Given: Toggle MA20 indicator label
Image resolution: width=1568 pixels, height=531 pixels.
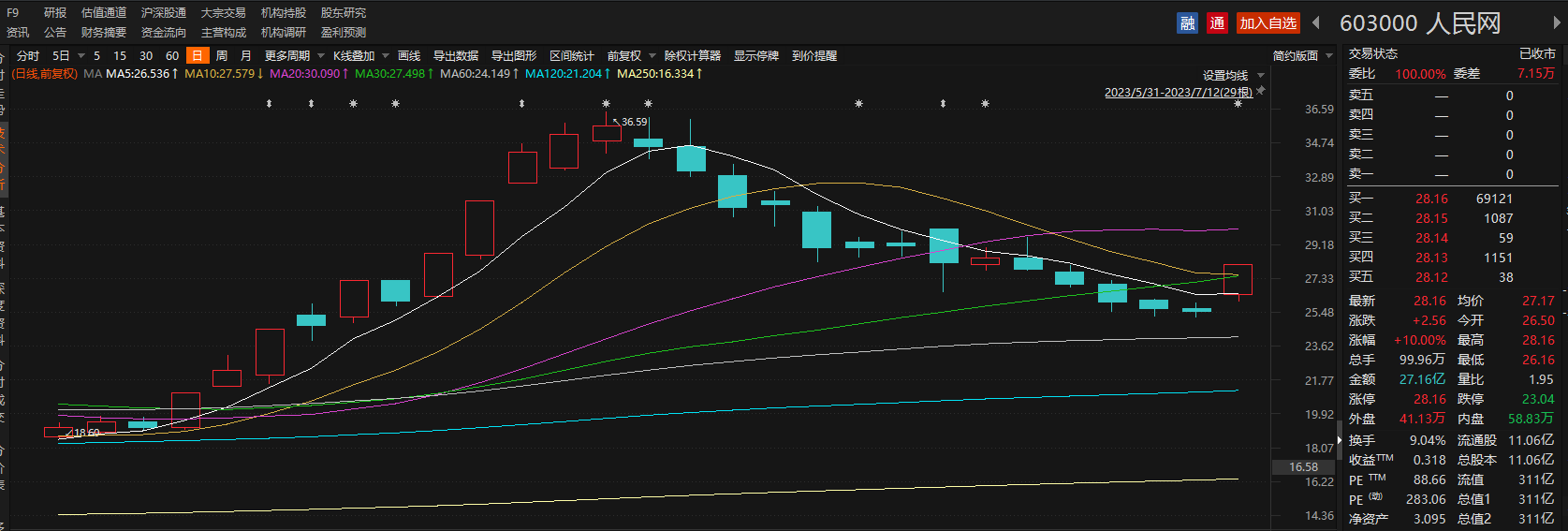Looking at the screenshot, I should pos(309,73).
